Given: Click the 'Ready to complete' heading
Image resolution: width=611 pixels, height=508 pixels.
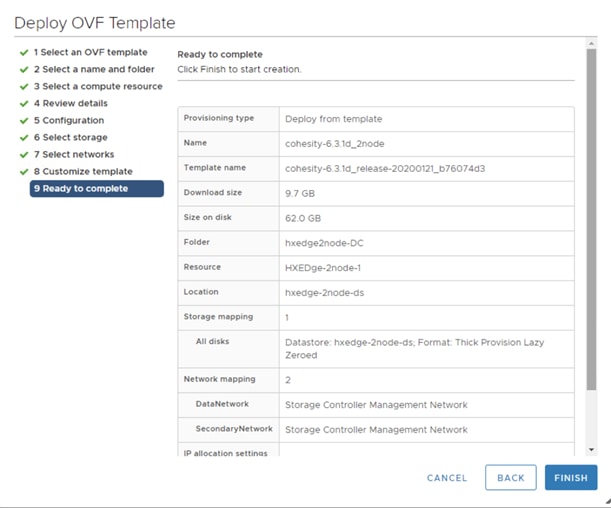Looking at the screenshot, I should (x=220, y=55).
